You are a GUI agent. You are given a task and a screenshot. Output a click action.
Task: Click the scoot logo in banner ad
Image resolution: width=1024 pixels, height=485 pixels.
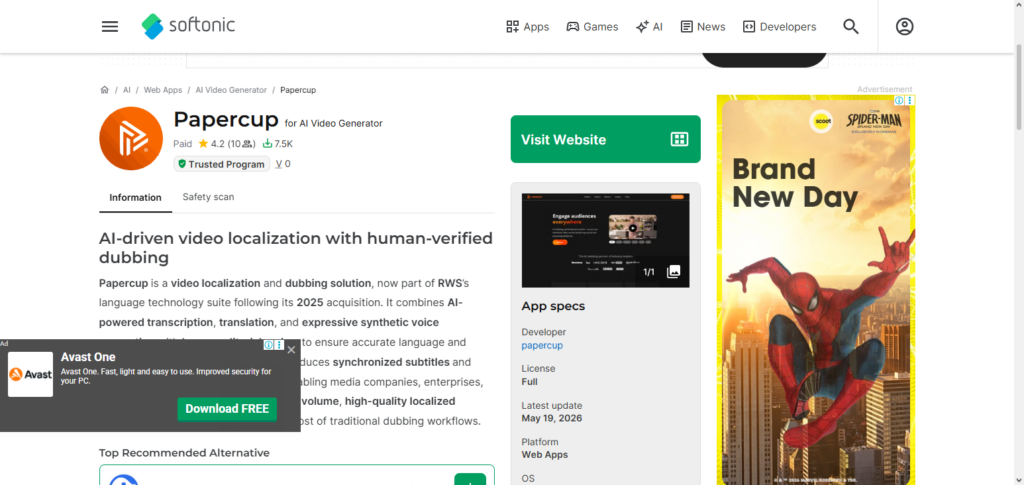[821, 121]
